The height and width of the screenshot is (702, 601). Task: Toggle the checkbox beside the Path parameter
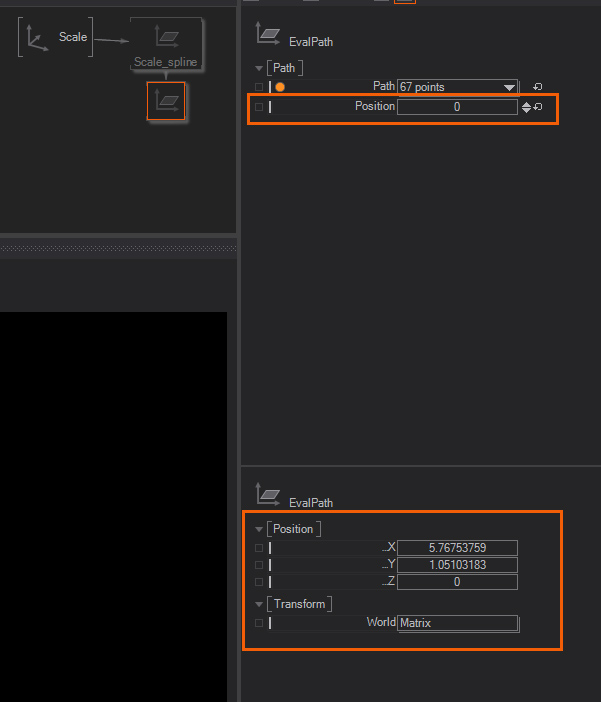(259, 87)
